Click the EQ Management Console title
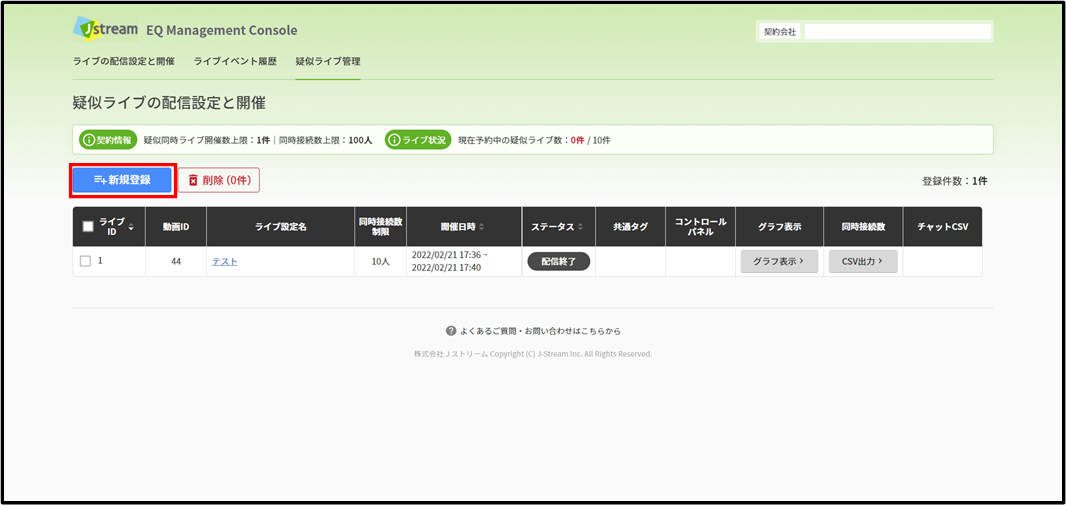The image size is (1066, 505). [222, 31]
